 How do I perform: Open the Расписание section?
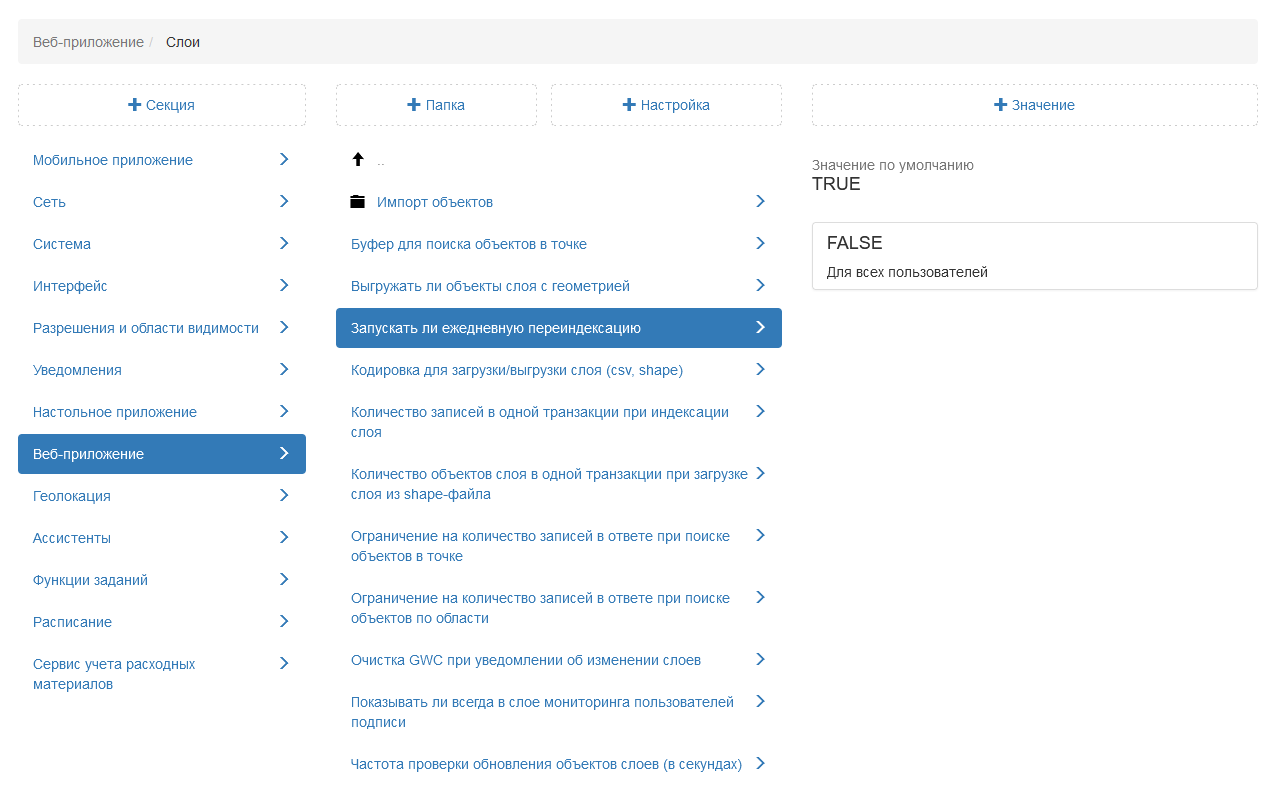tap(73, 622)
